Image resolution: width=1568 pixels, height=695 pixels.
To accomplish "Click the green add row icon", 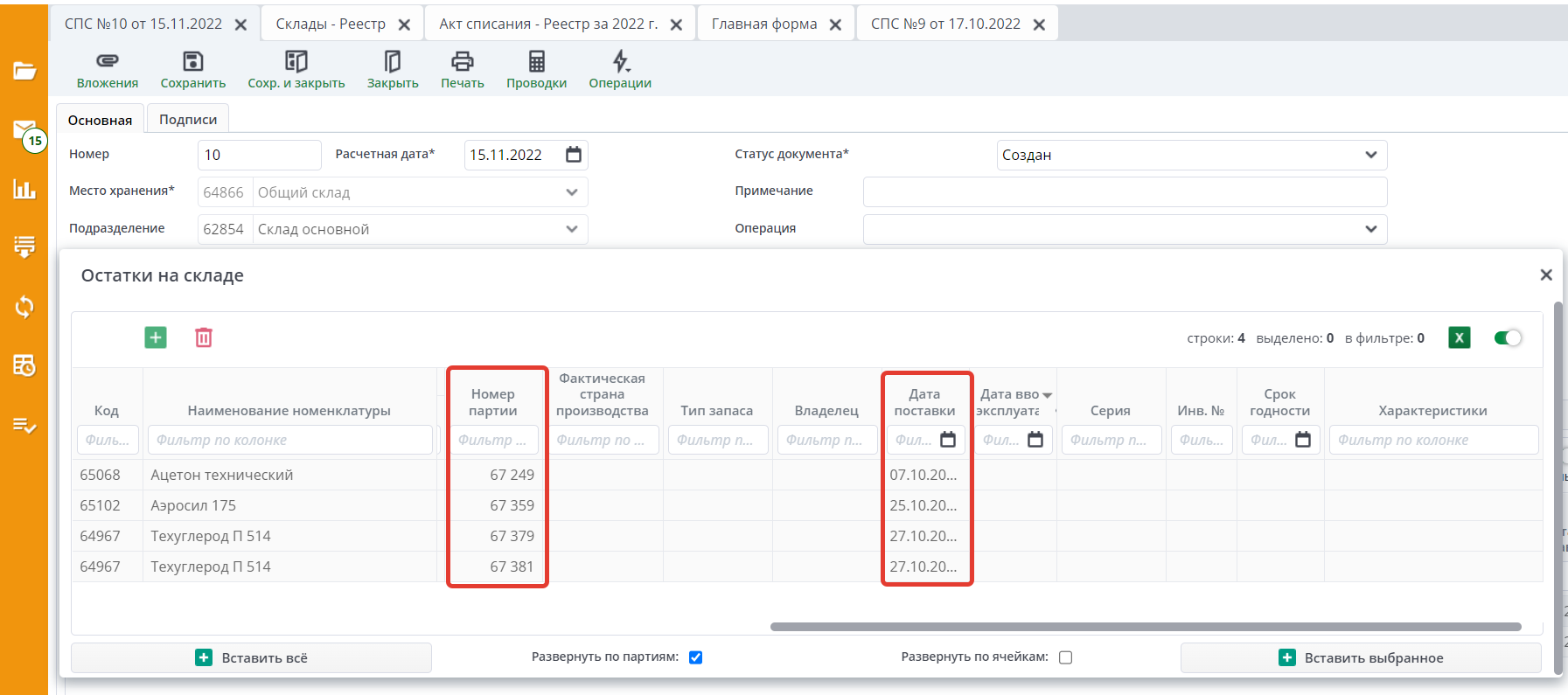I will coord(156,337).
